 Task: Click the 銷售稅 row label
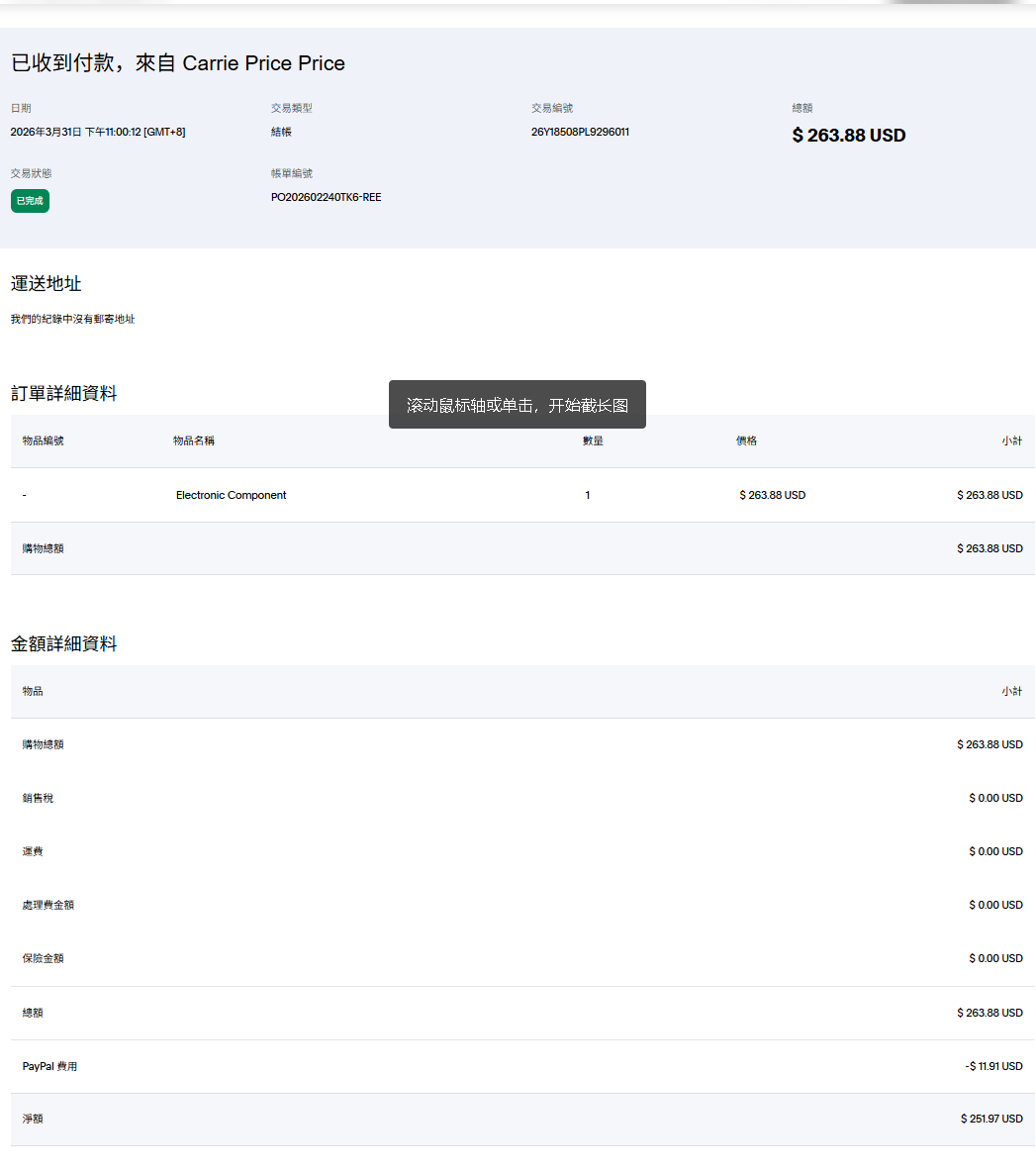click(38, 798)
